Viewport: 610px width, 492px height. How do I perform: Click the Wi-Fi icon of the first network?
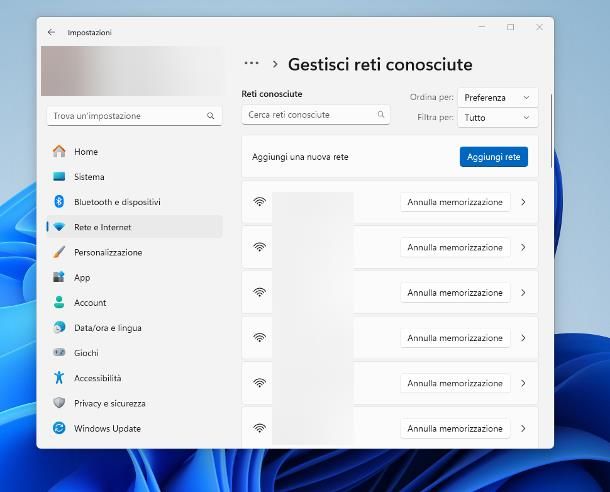click(259, 201)
